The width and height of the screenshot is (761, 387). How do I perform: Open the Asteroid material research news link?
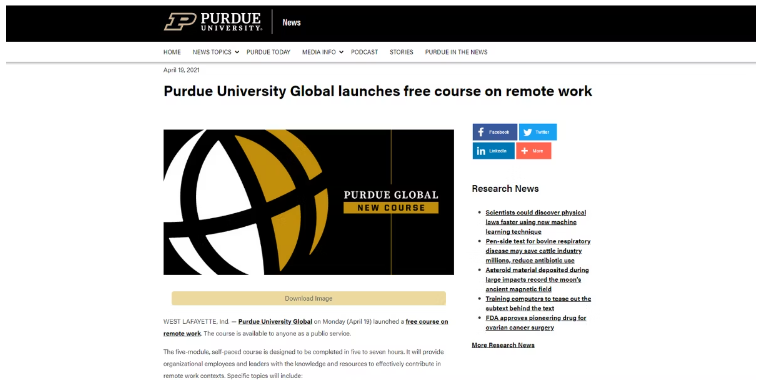point(537,279)
